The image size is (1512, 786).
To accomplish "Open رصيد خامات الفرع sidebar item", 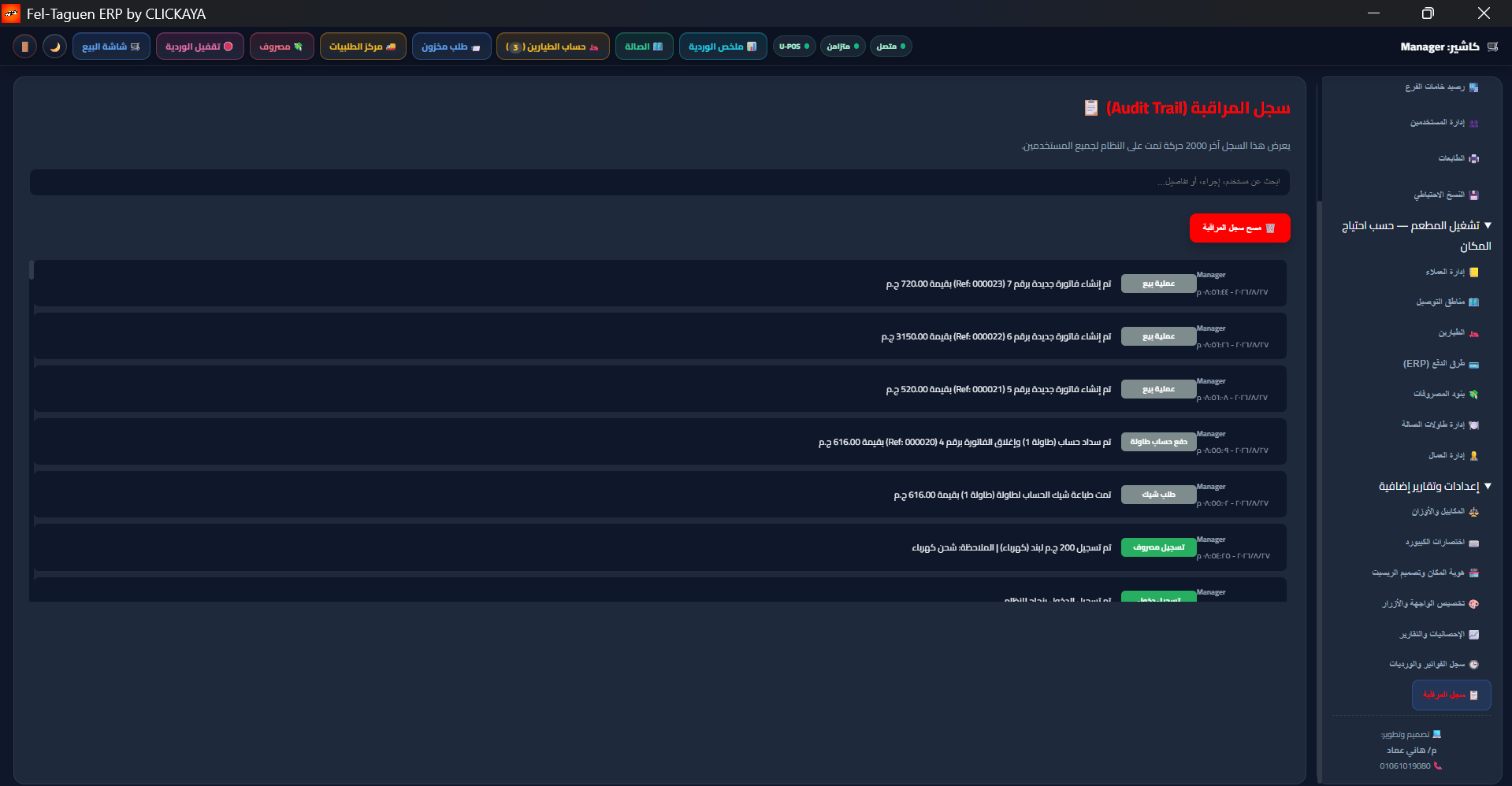I will tap(1441, 87).
